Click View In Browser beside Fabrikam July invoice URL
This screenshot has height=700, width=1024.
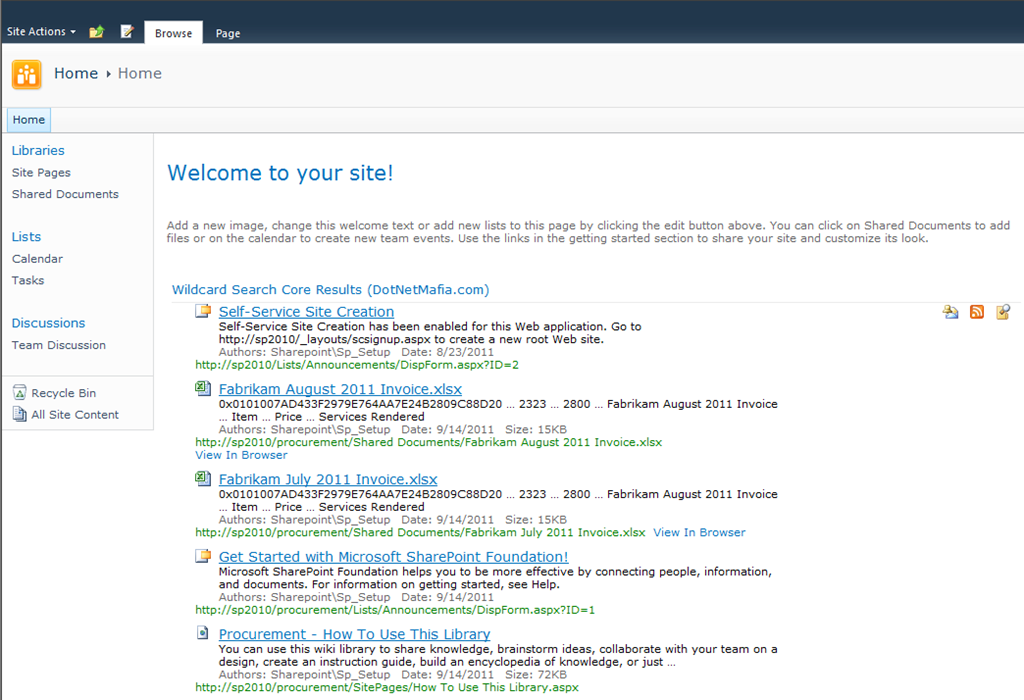tap(699, 532)
